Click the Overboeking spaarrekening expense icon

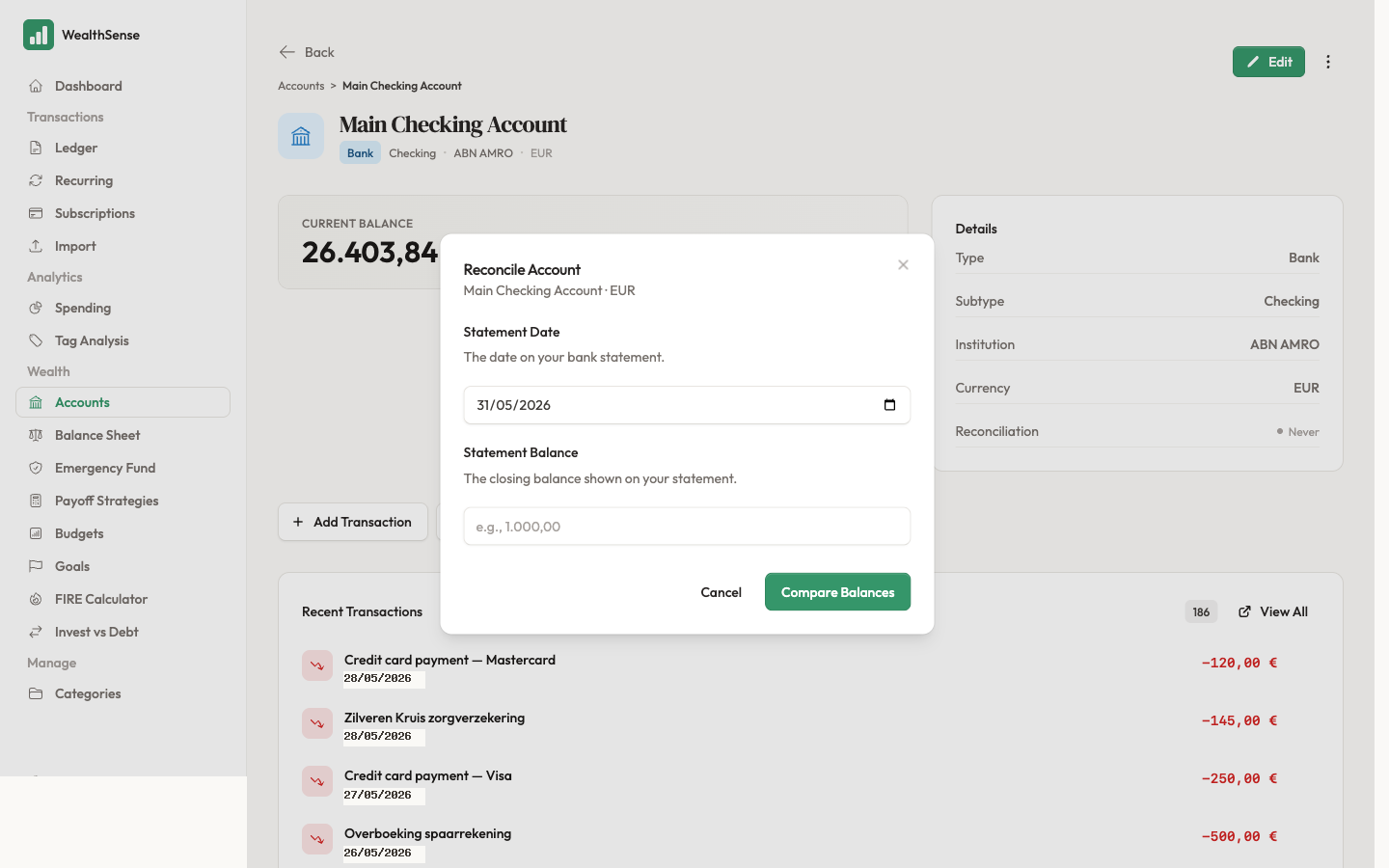tap(317, 839)
